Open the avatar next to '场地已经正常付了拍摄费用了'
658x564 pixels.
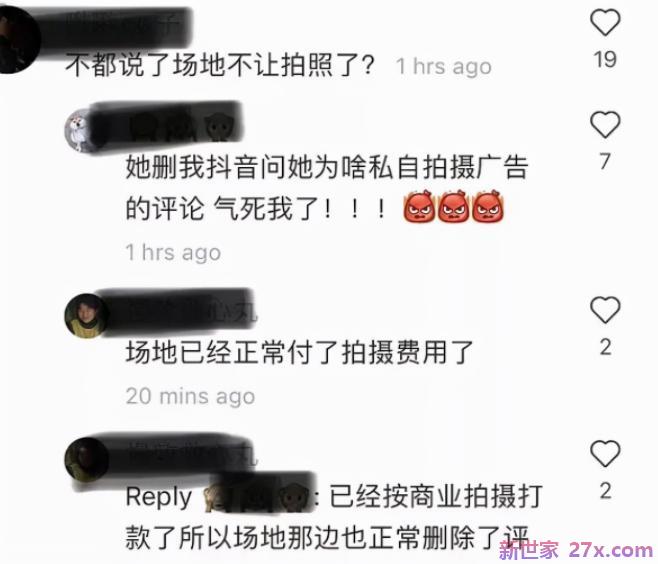pos(85,316)
